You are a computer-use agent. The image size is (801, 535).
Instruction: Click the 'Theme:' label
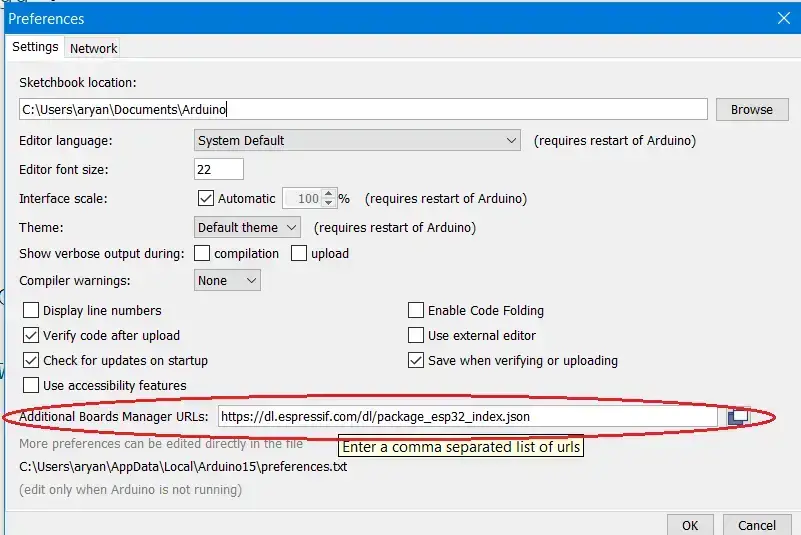coord(41,227)
